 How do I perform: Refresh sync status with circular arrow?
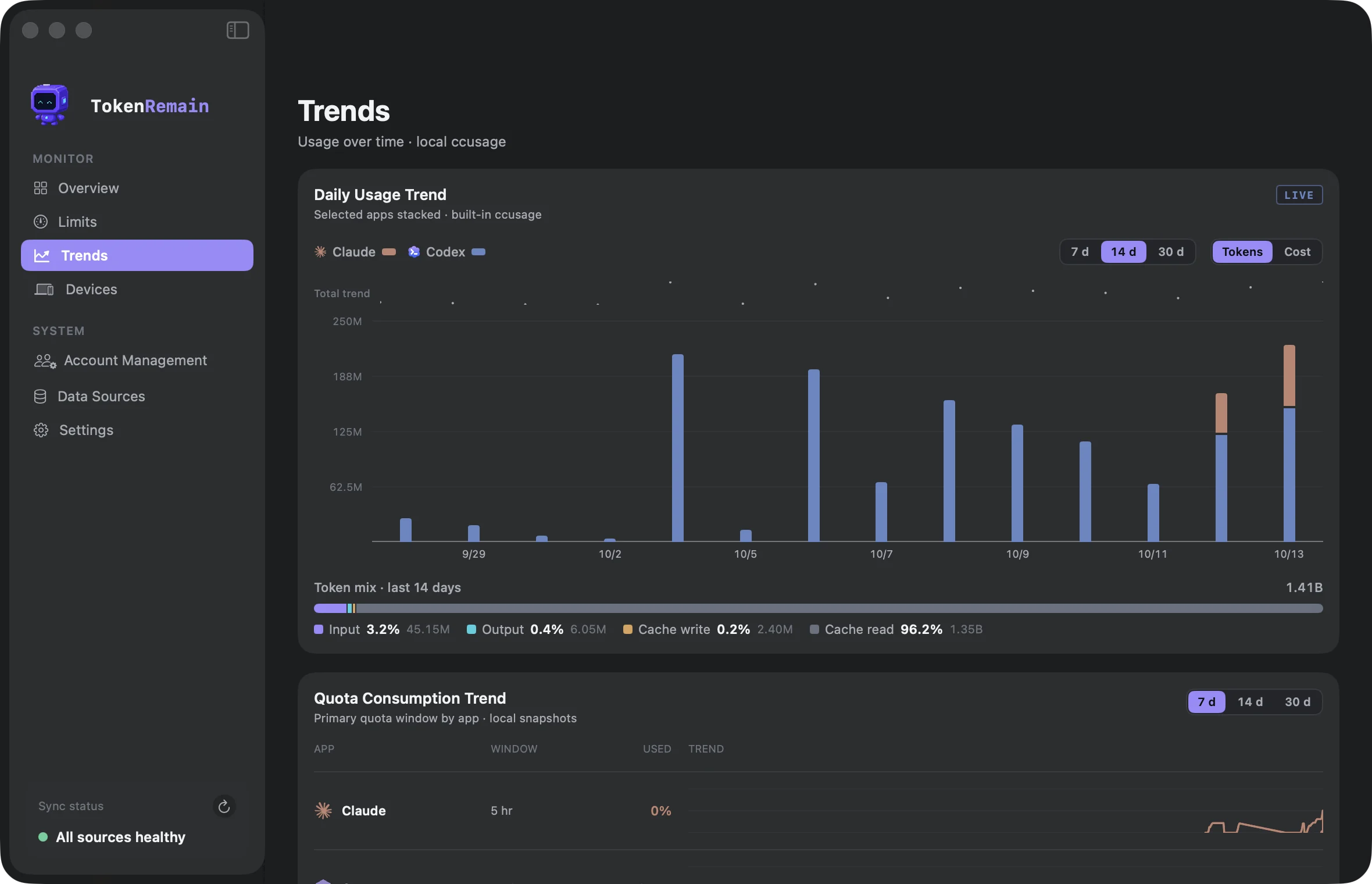(224, 806)
